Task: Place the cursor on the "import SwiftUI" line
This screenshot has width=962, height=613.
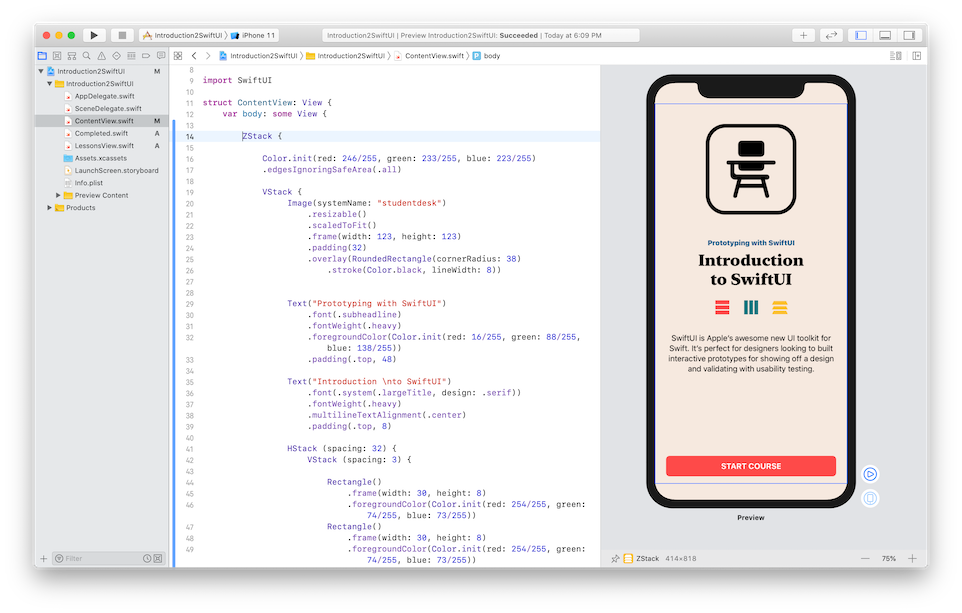Action: [237, 80]
